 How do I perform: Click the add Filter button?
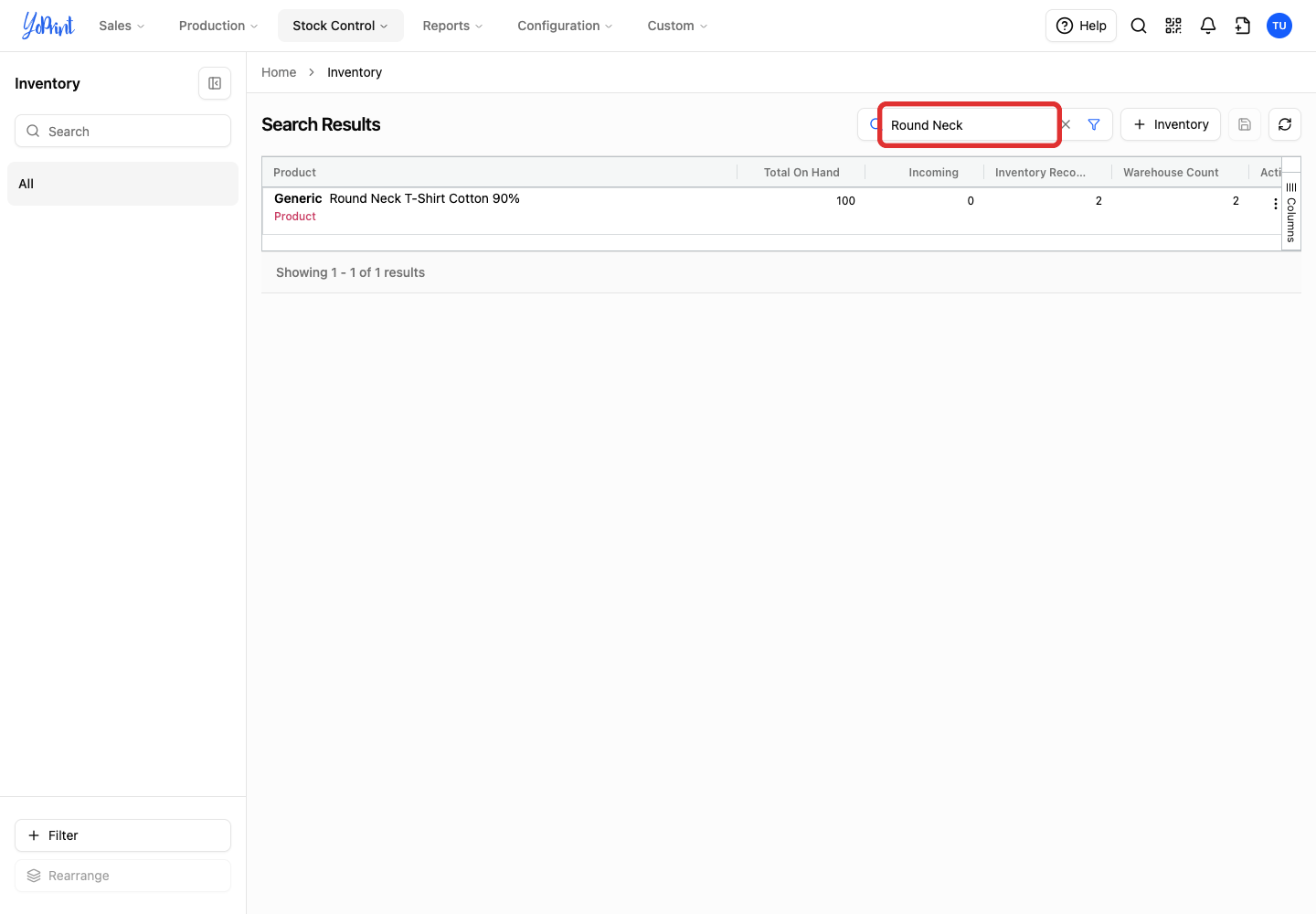122,835
